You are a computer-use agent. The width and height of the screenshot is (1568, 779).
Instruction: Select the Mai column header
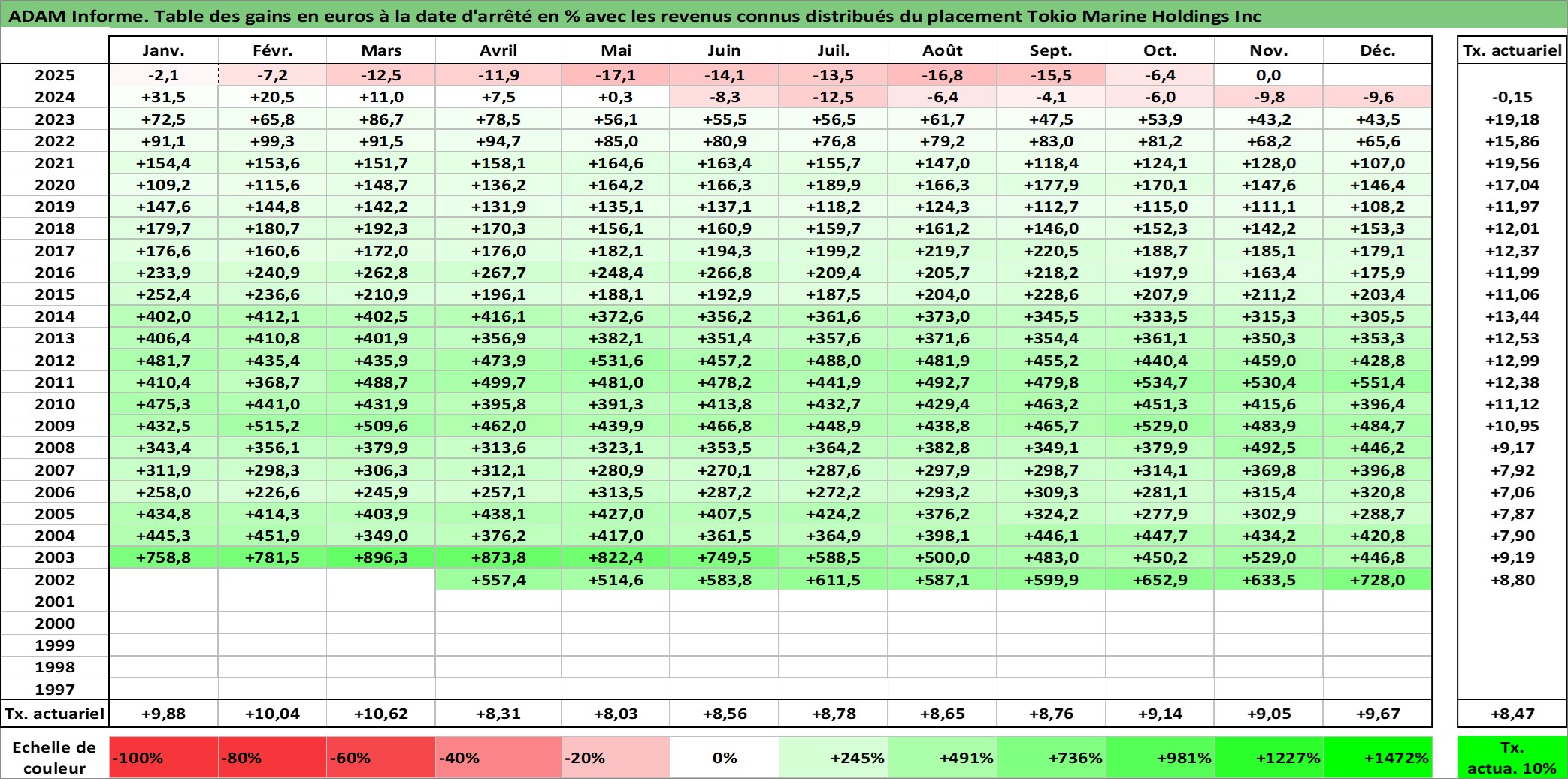(x=616, y=50)
